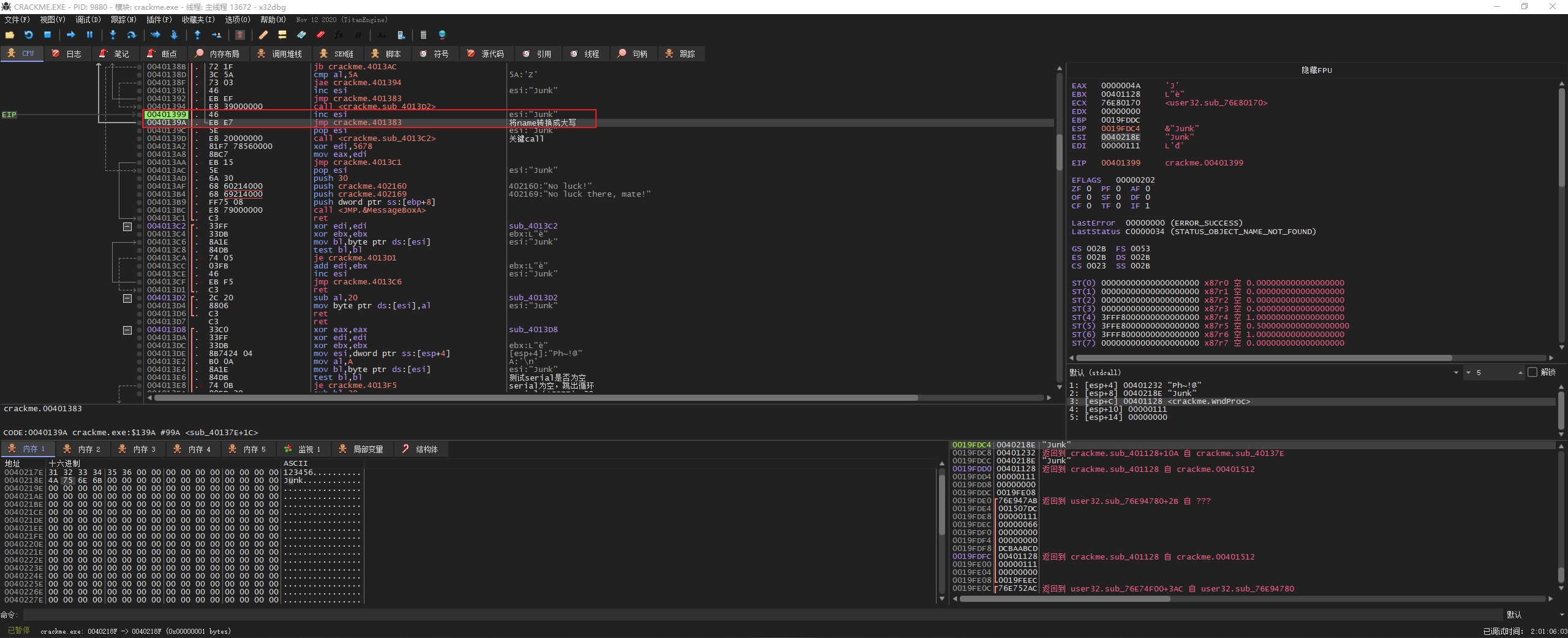This screenshot has width=1568, height=638.
Task: Collapse the sub_4013D8 function fold marker
Action: (127, 330)
